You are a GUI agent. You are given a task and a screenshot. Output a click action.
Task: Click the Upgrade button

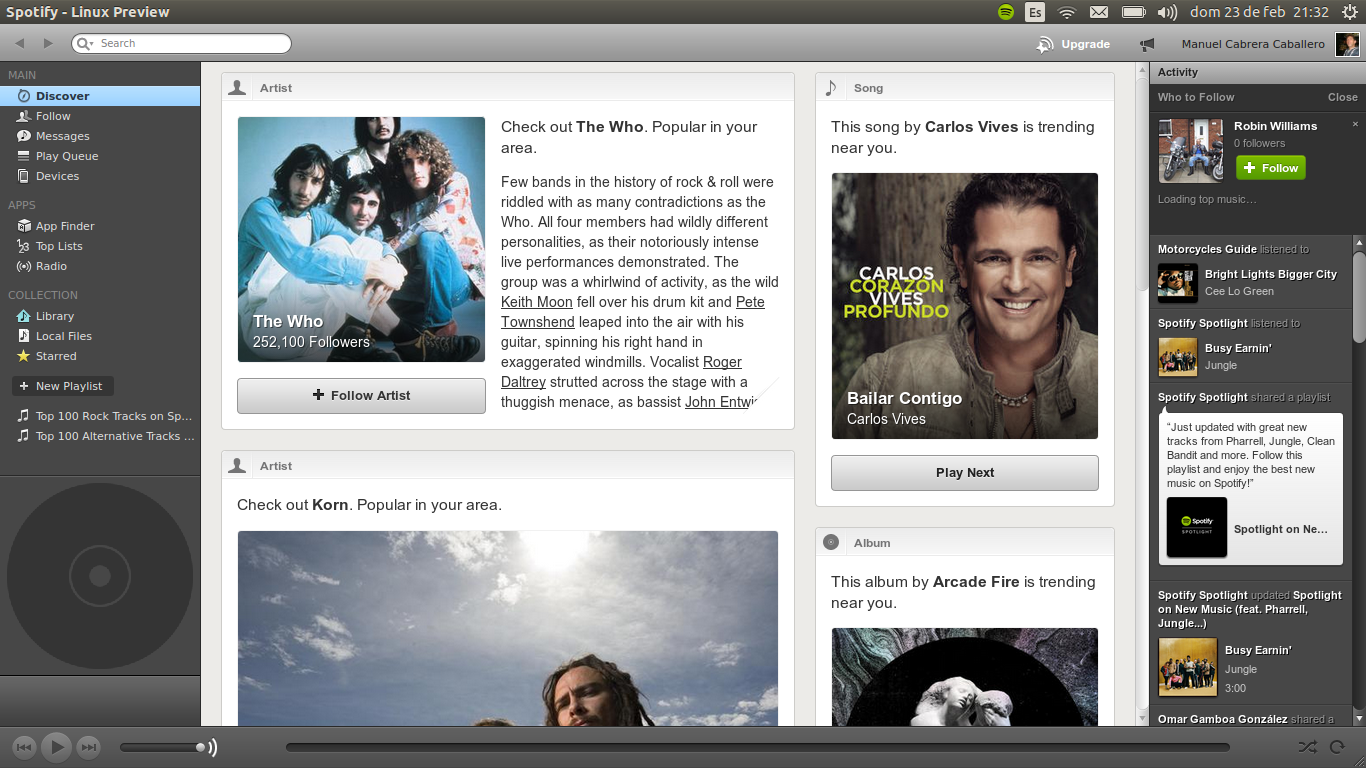1073,44
